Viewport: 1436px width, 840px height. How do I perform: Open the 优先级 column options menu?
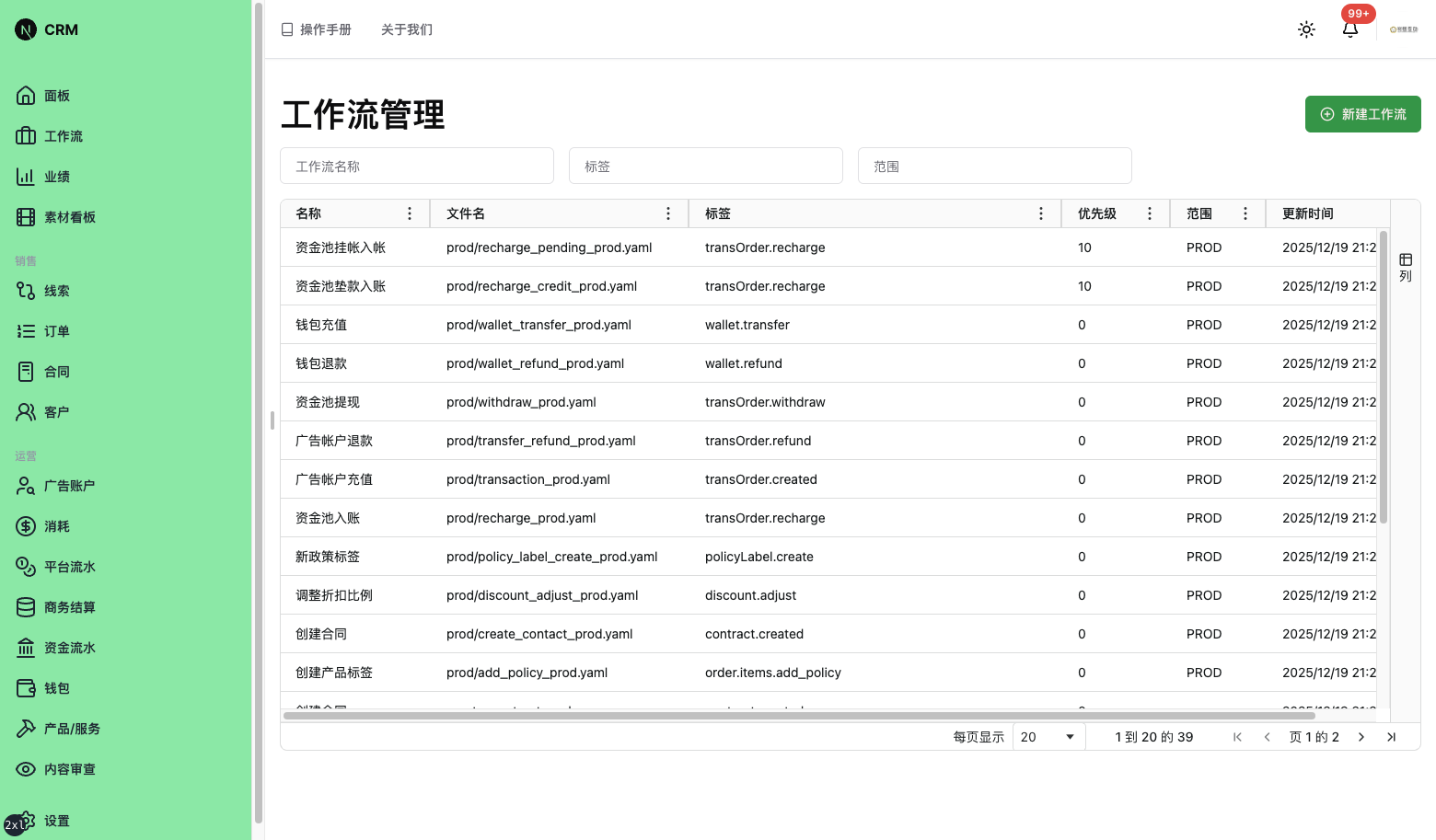[1149, 213]
